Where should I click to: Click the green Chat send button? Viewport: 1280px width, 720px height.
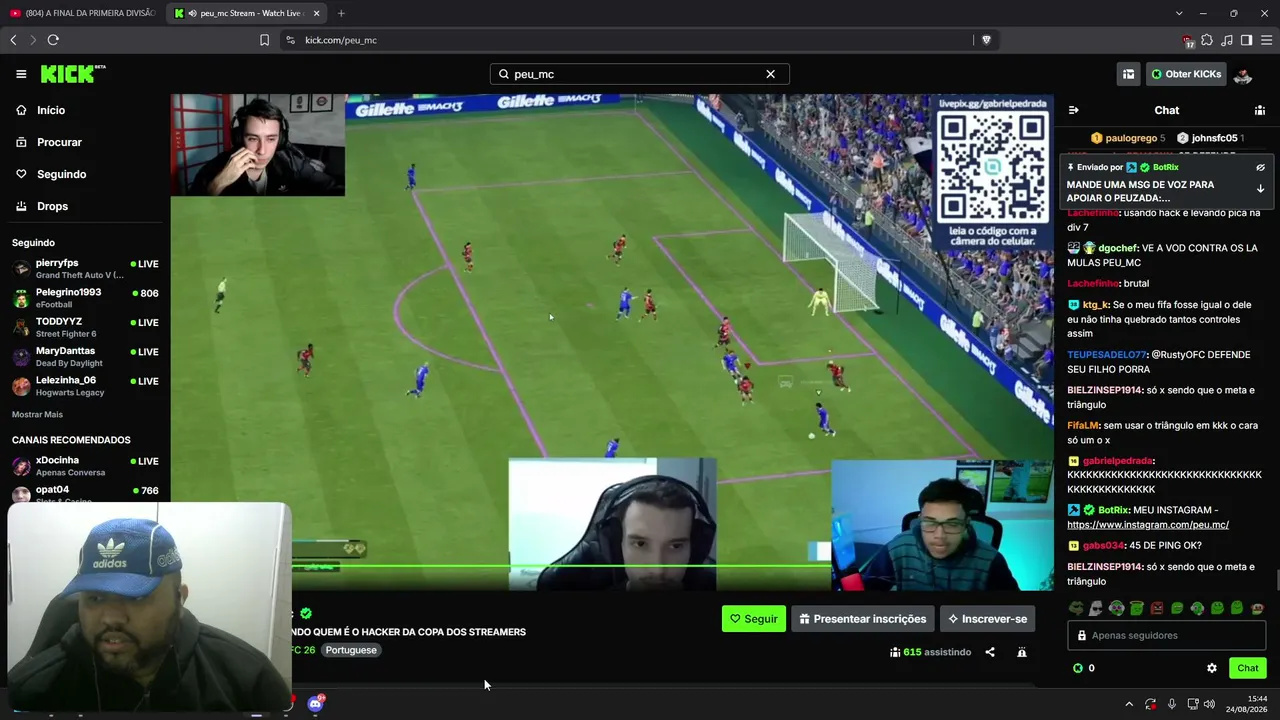[x=1247, y=668]
